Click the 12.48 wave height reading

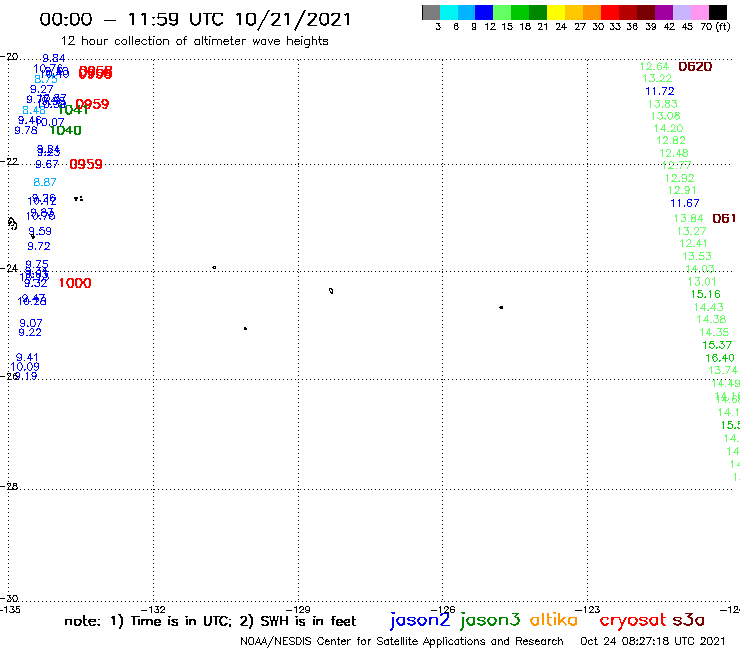click(674, 153)
